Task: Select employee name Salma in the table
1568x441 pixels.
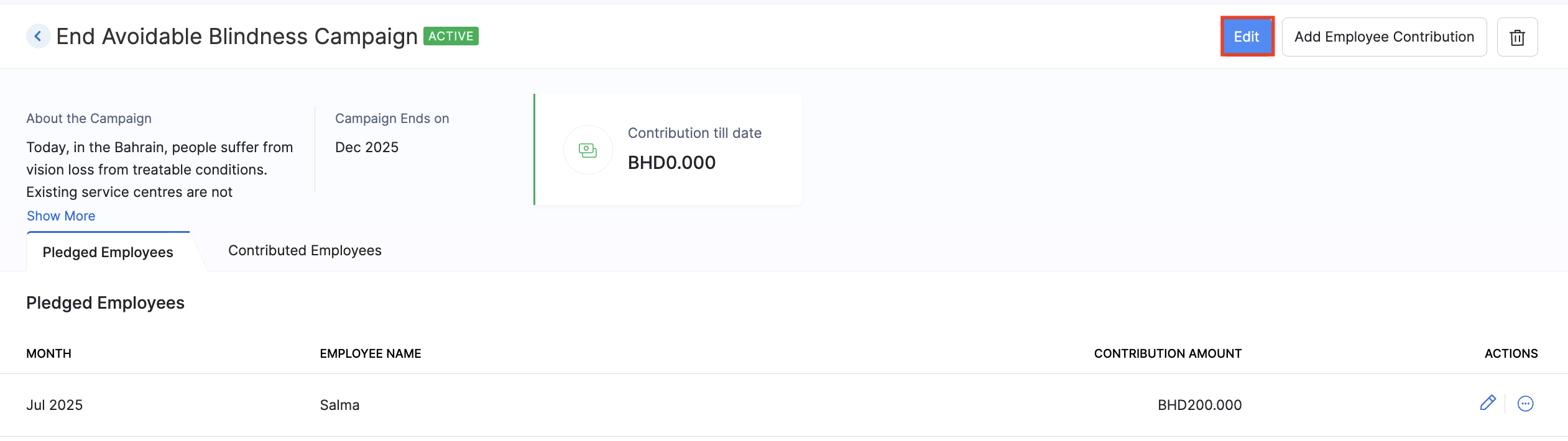Action: tap(339, 406)
